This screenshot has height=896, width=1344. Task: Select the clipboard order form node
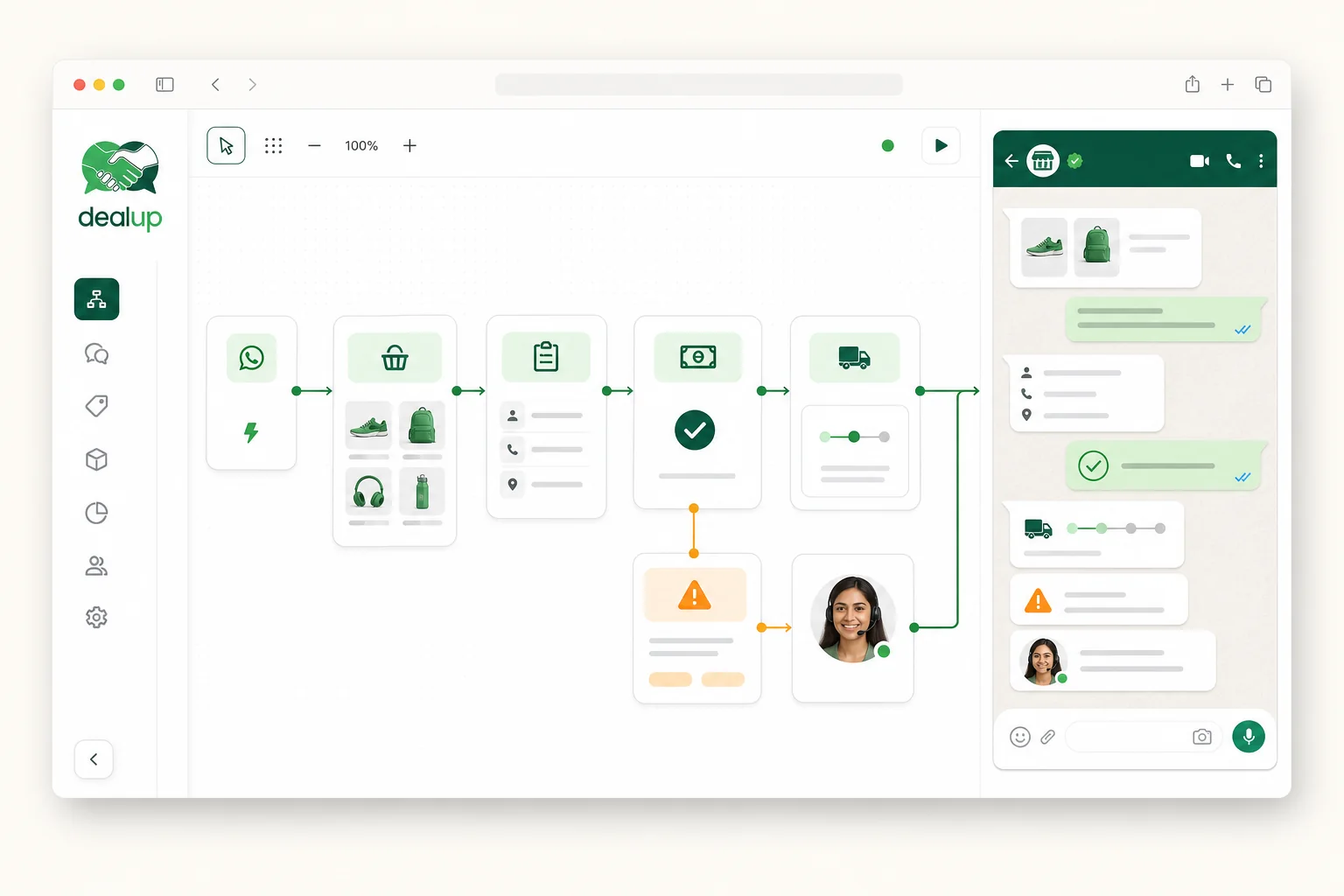[x=546, y=357]
